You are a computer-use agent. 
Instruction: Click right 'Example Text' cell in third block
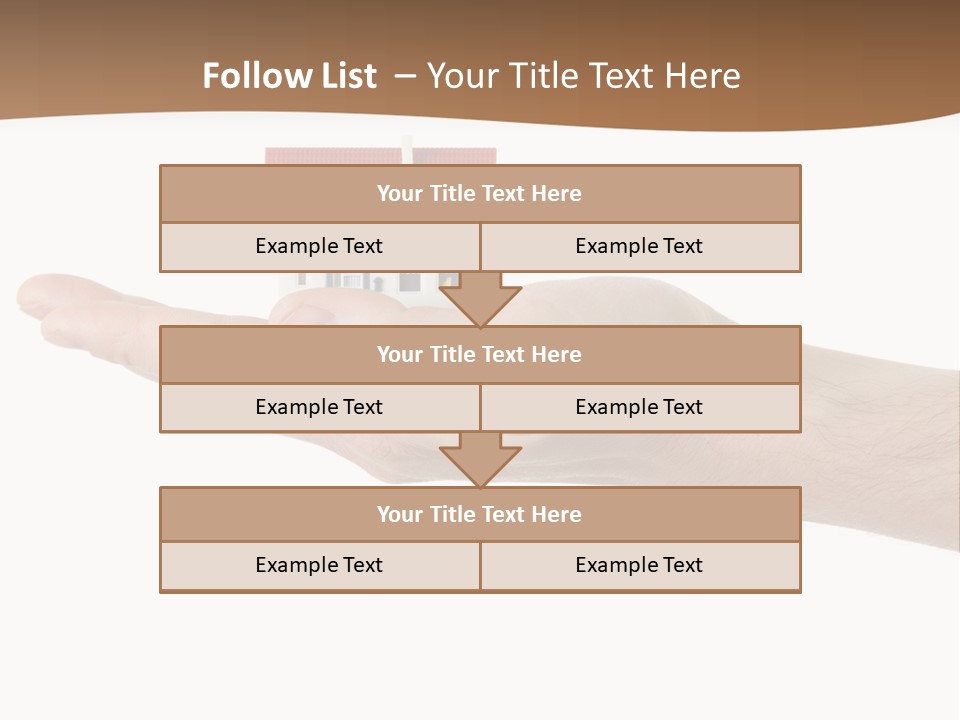639,565
